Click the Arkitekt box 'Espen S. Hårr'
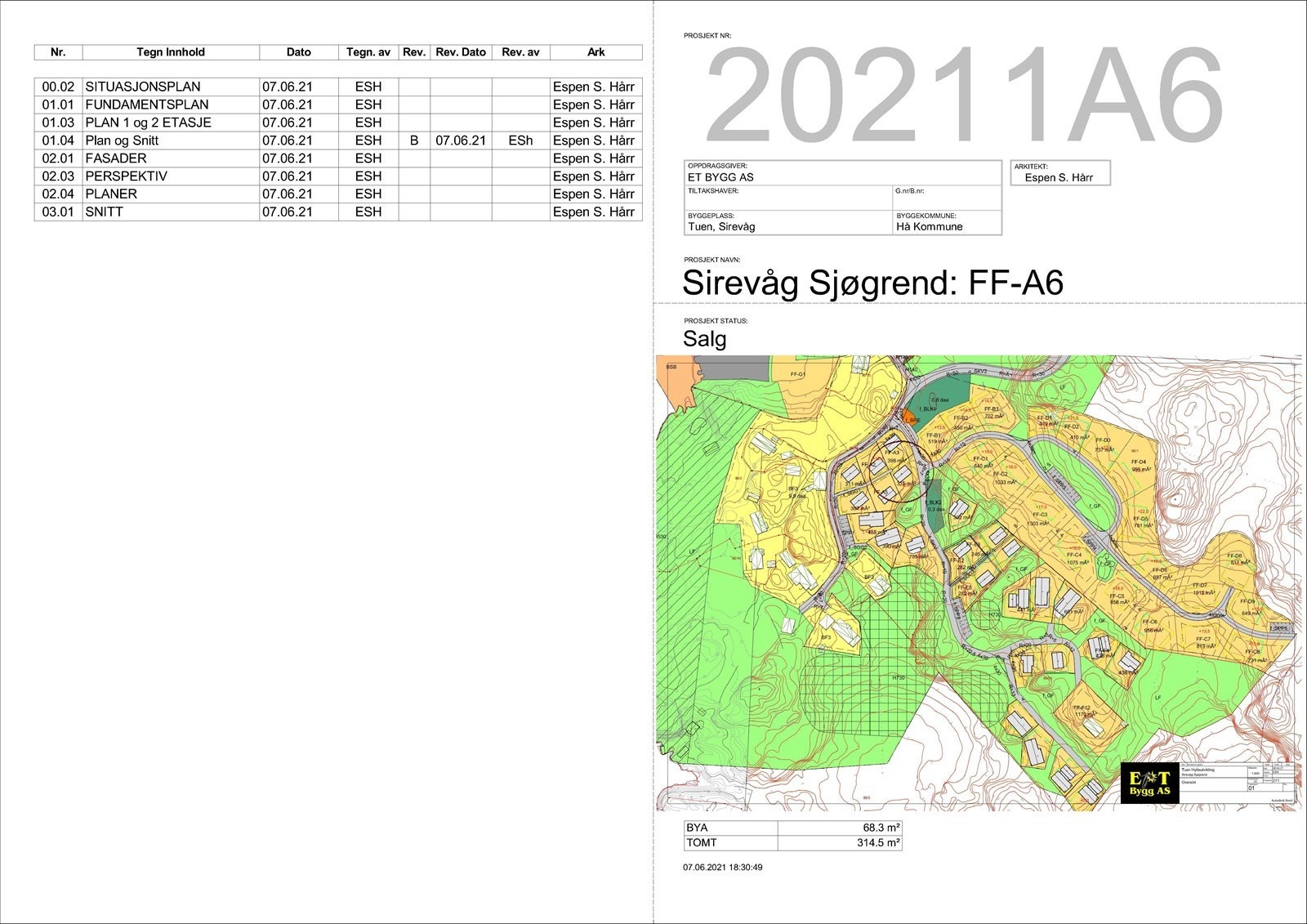This screenshot has width=1307, height=924. tap(1060, 173)
